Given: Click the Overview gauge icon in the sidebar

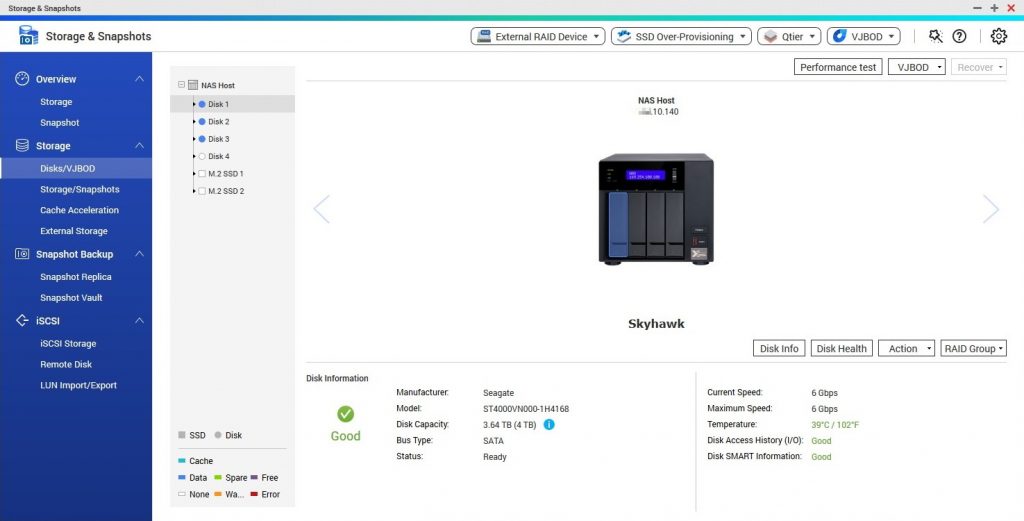Looking at the screenshot, I should pyautogui.click(x=22, y=79).
